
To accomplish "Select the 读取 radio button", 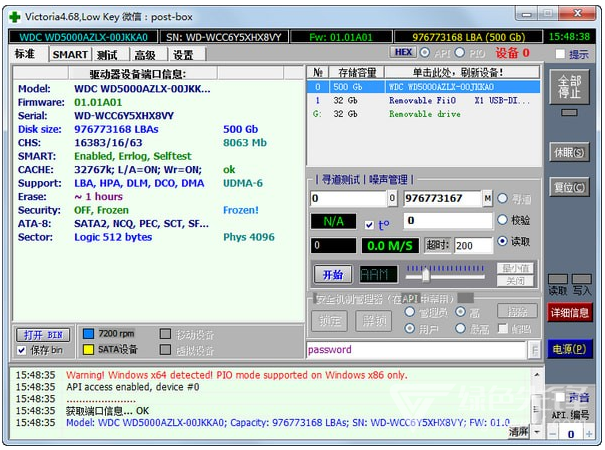I will pyautogui.click(x=502, y=241).
